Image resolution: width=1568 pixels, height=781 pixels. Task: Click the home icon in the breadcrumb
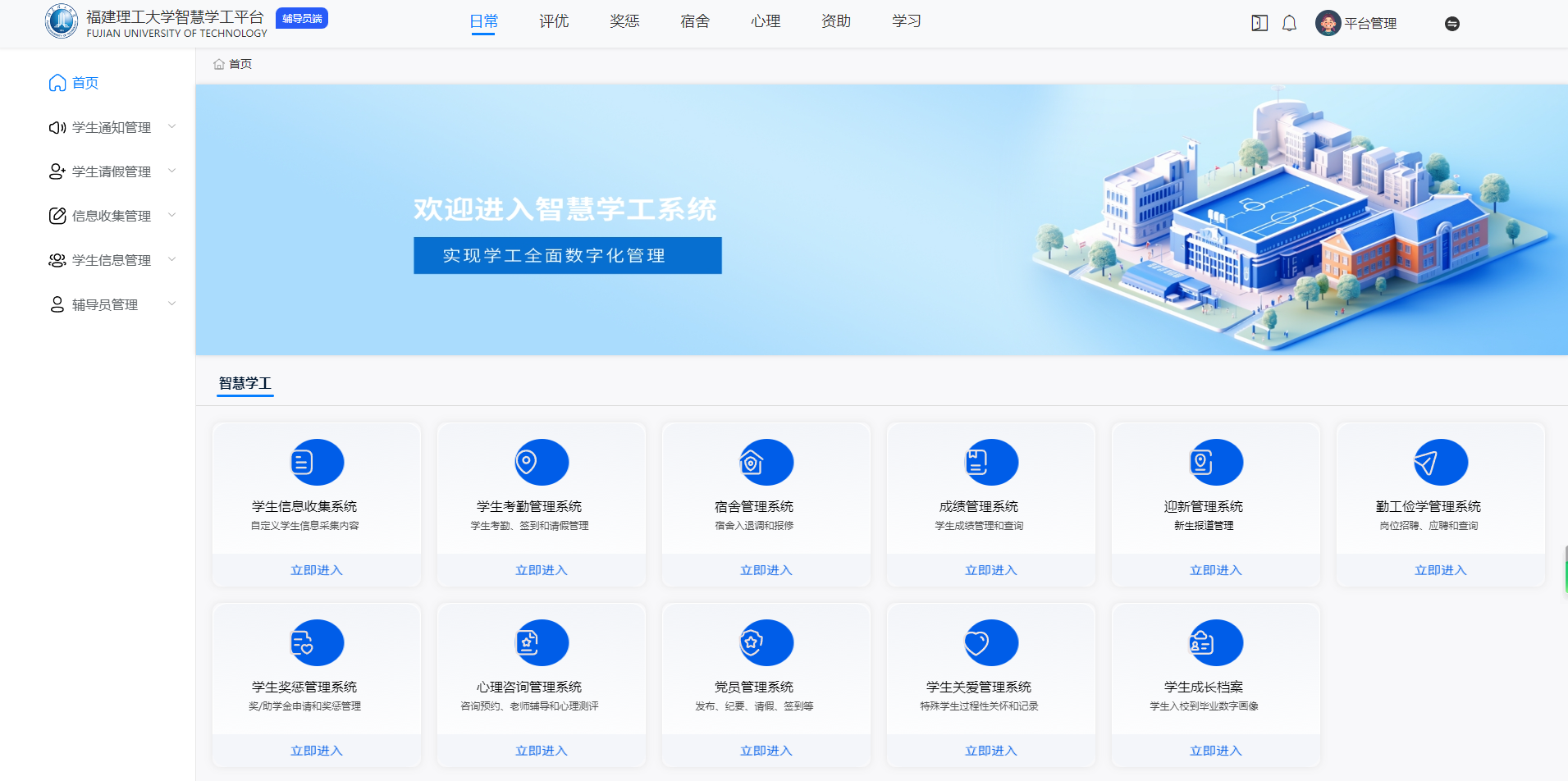[x=218, y=63]
